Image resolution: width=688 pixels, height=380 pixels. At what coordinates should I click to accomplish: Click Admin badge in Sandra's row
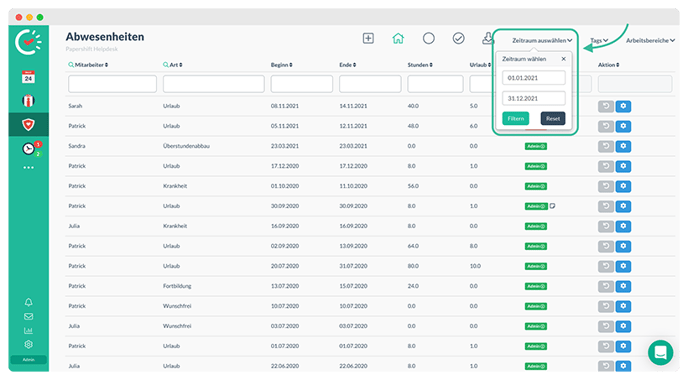click(536, 146)
